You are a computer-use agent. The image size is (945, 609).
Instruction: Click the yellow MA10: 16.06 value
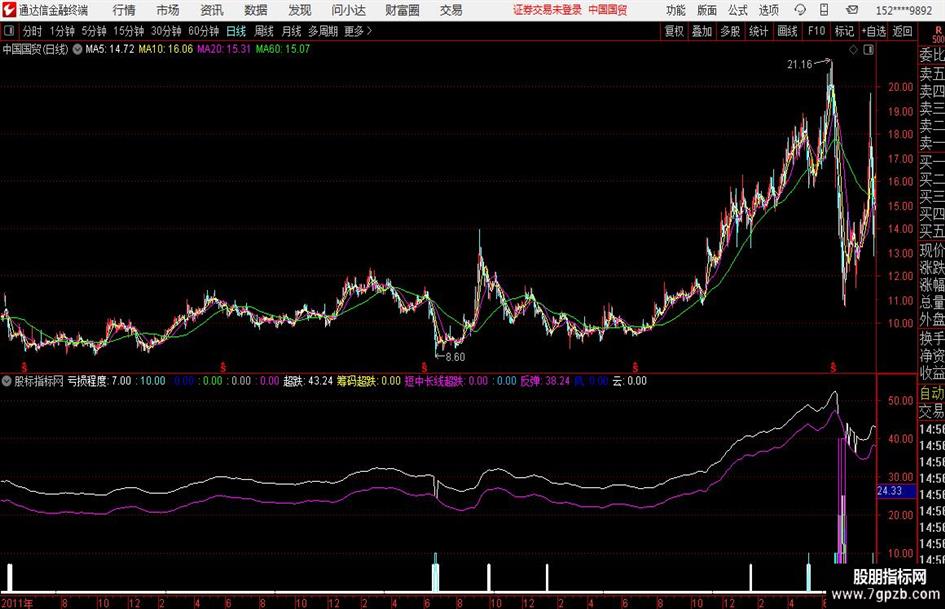[x=166, y=49]
